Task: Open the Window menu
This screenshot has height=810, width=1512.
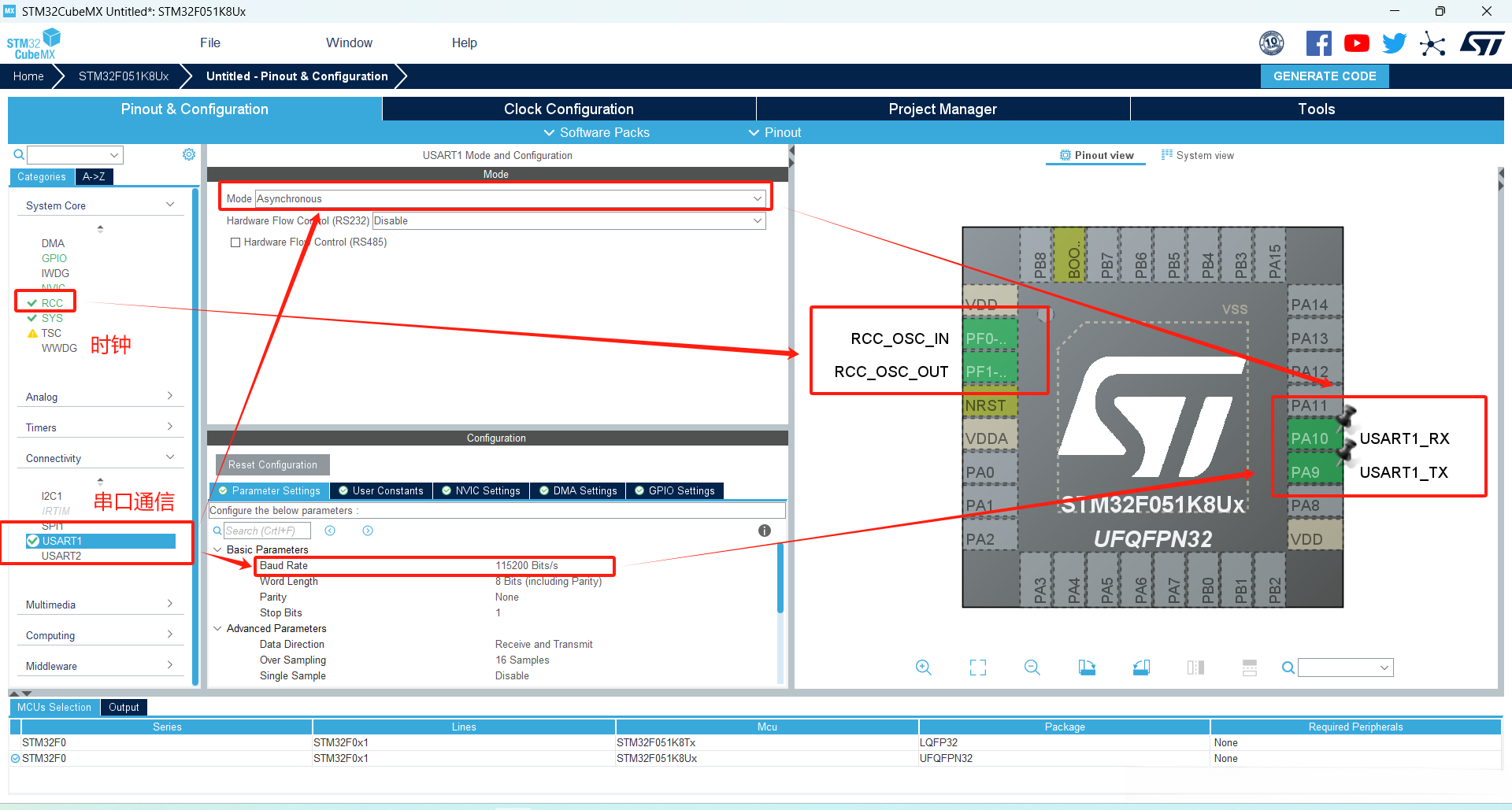Action: pos(350,43)
